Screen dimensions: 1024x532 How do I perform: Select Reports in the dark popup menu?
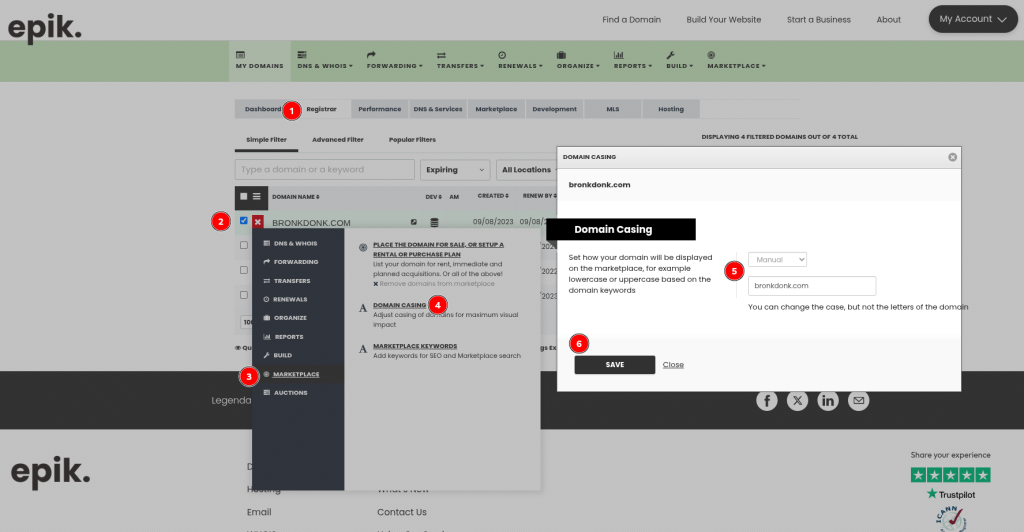289,337
